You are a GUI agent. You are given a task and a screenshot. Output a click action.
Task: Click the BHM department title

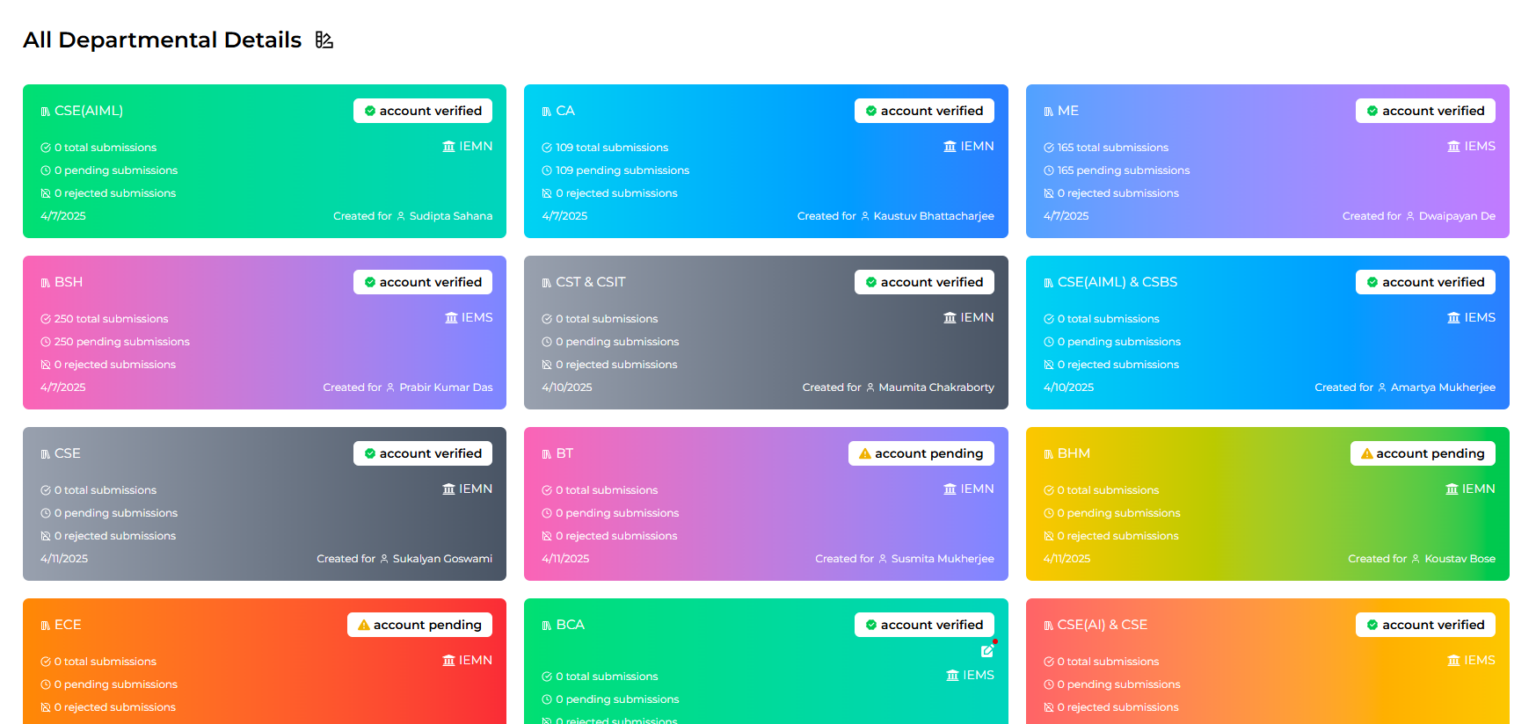point(1074,453)
